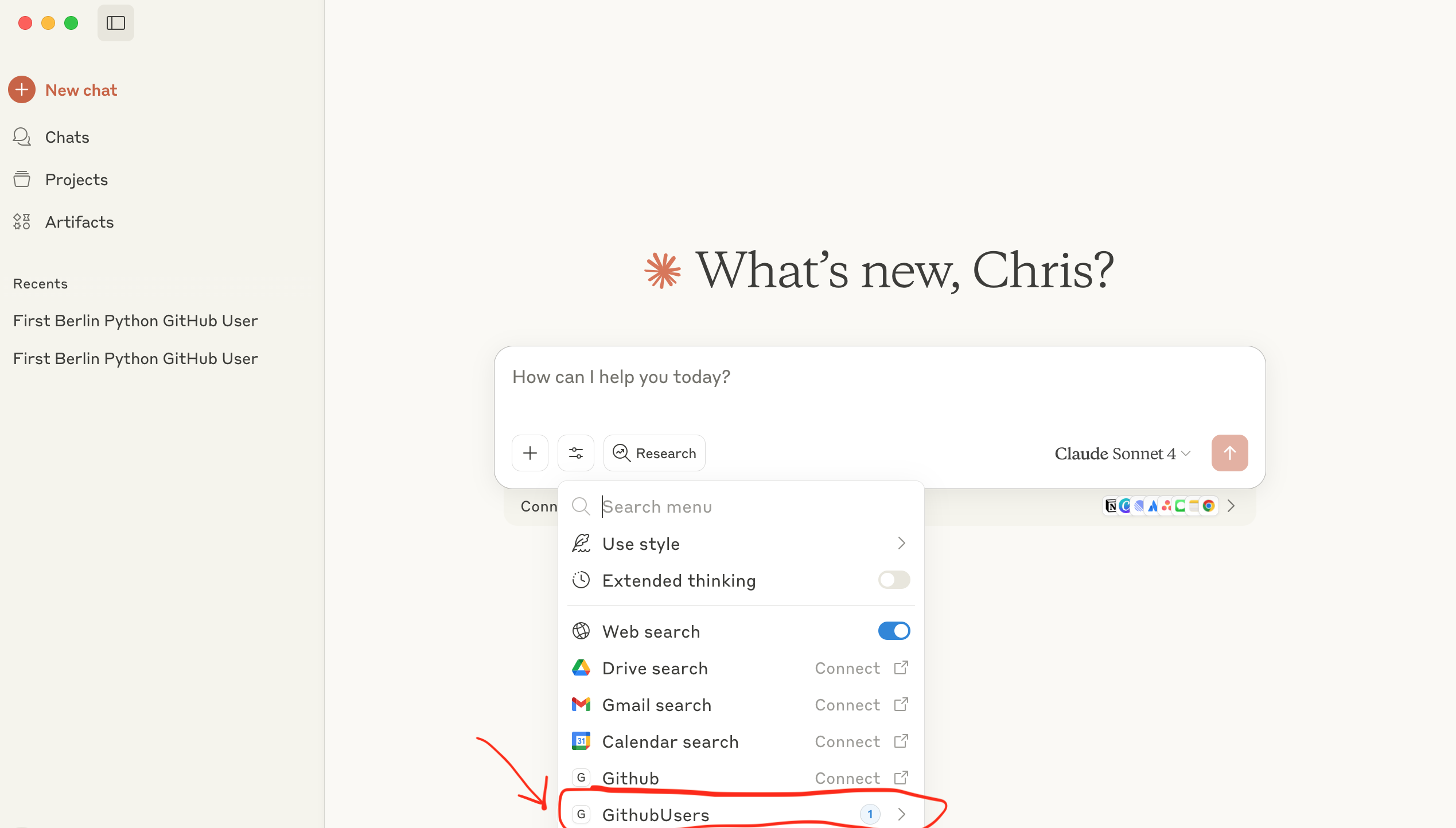
Task: Click the Google Drive icon
Action: [581, 667]
